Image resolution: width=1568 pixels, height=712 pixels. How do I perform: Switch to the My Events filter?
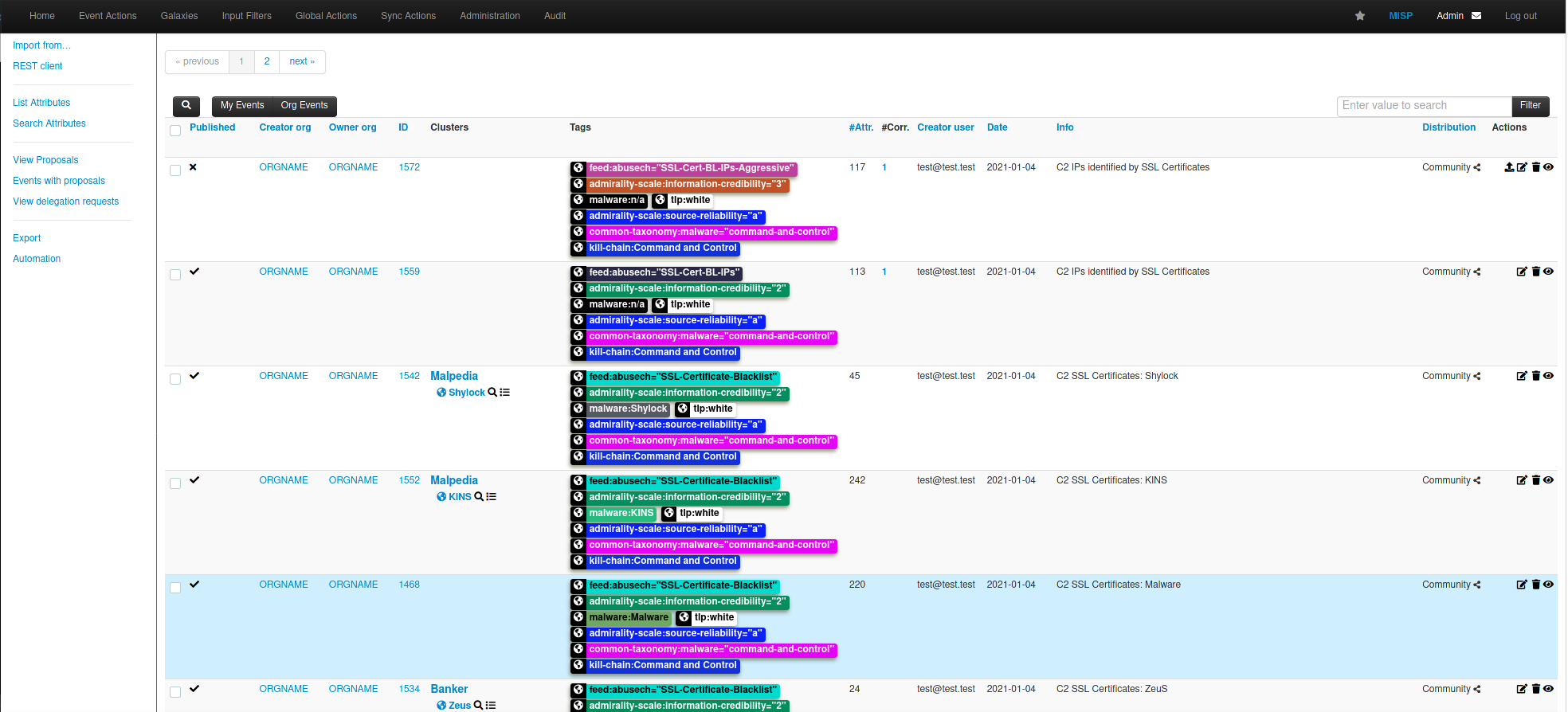tap(242, 106)
